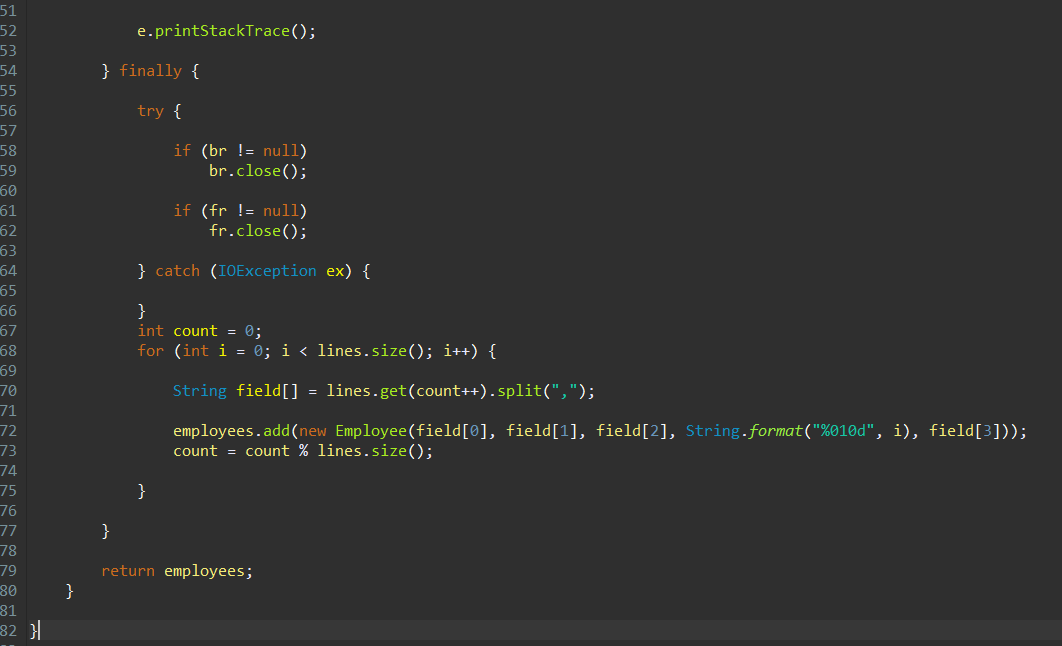Click br.close() on line 59
The image size is (1062, 646).
(256, 170)
